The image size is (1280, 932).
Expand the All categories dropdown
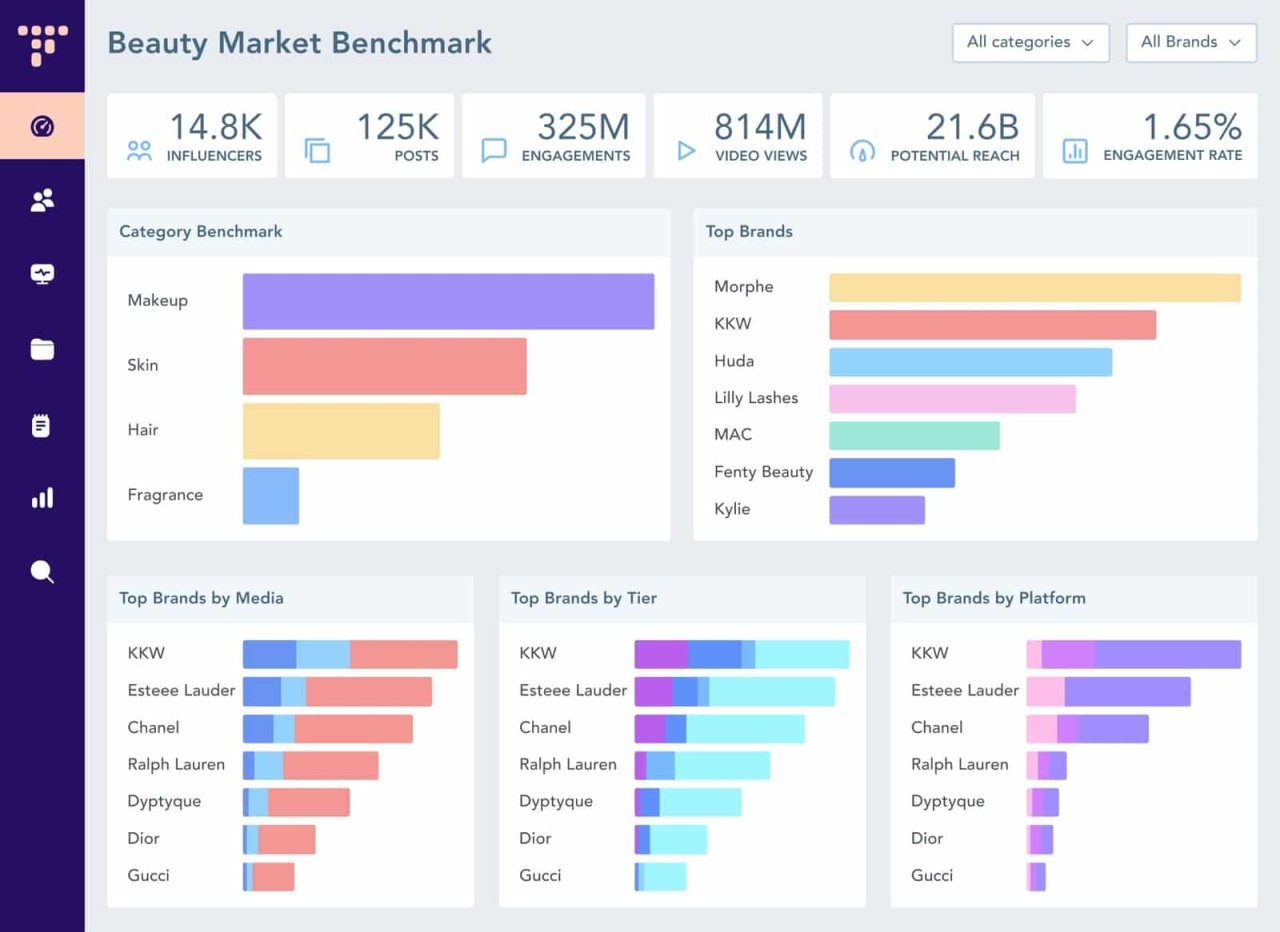pyautogui.click(x=1030, y=43)
